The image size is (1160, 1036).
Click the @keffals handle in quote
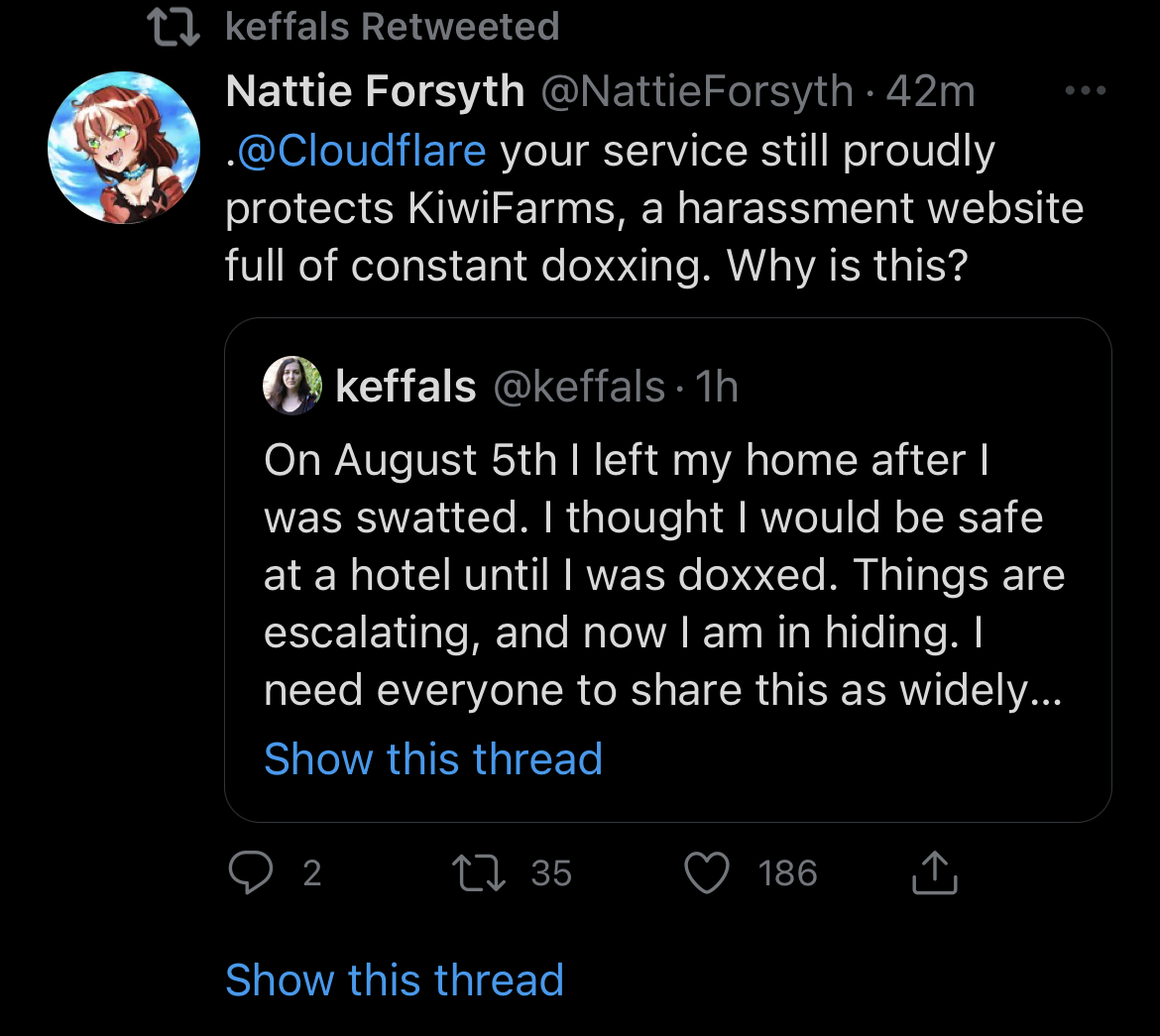coord(579,387)
